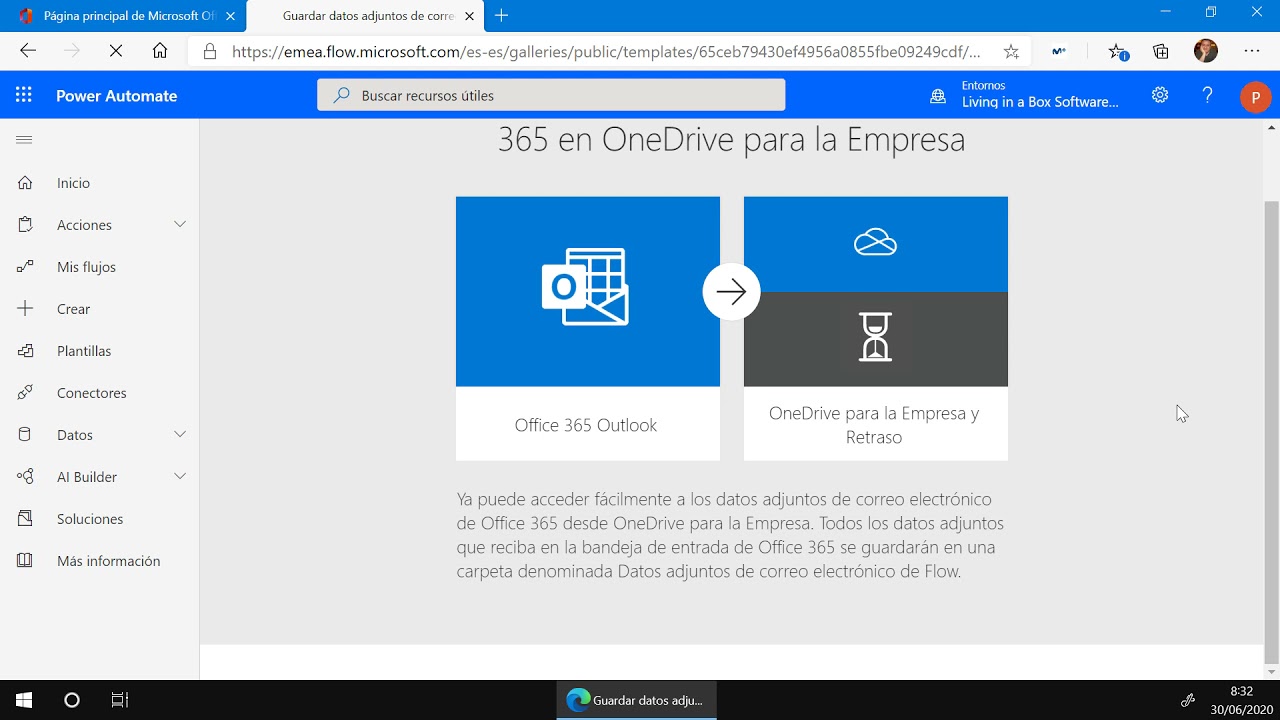Click the Movistar extension icon
Screen dimensions: 1280x720
1059,52
